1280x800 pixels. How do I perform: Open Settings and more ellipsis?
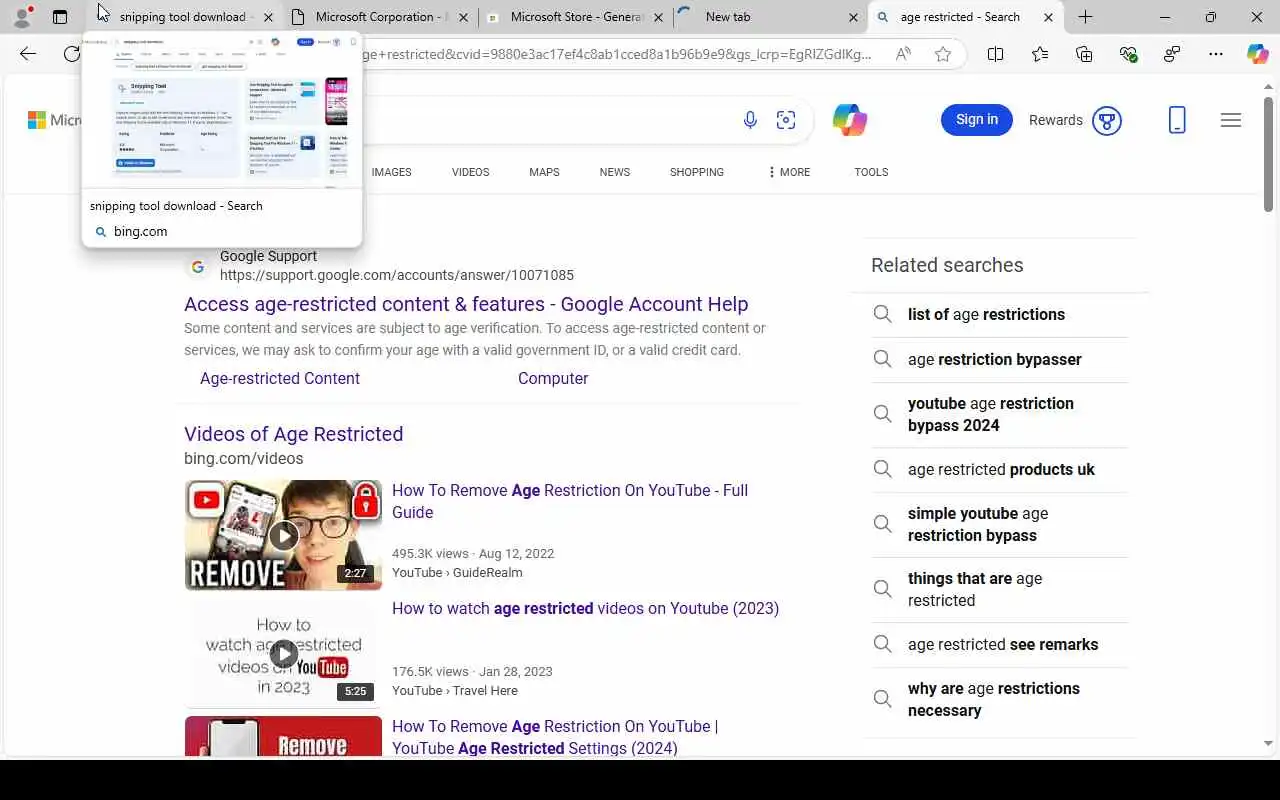tap(1216, 54)
